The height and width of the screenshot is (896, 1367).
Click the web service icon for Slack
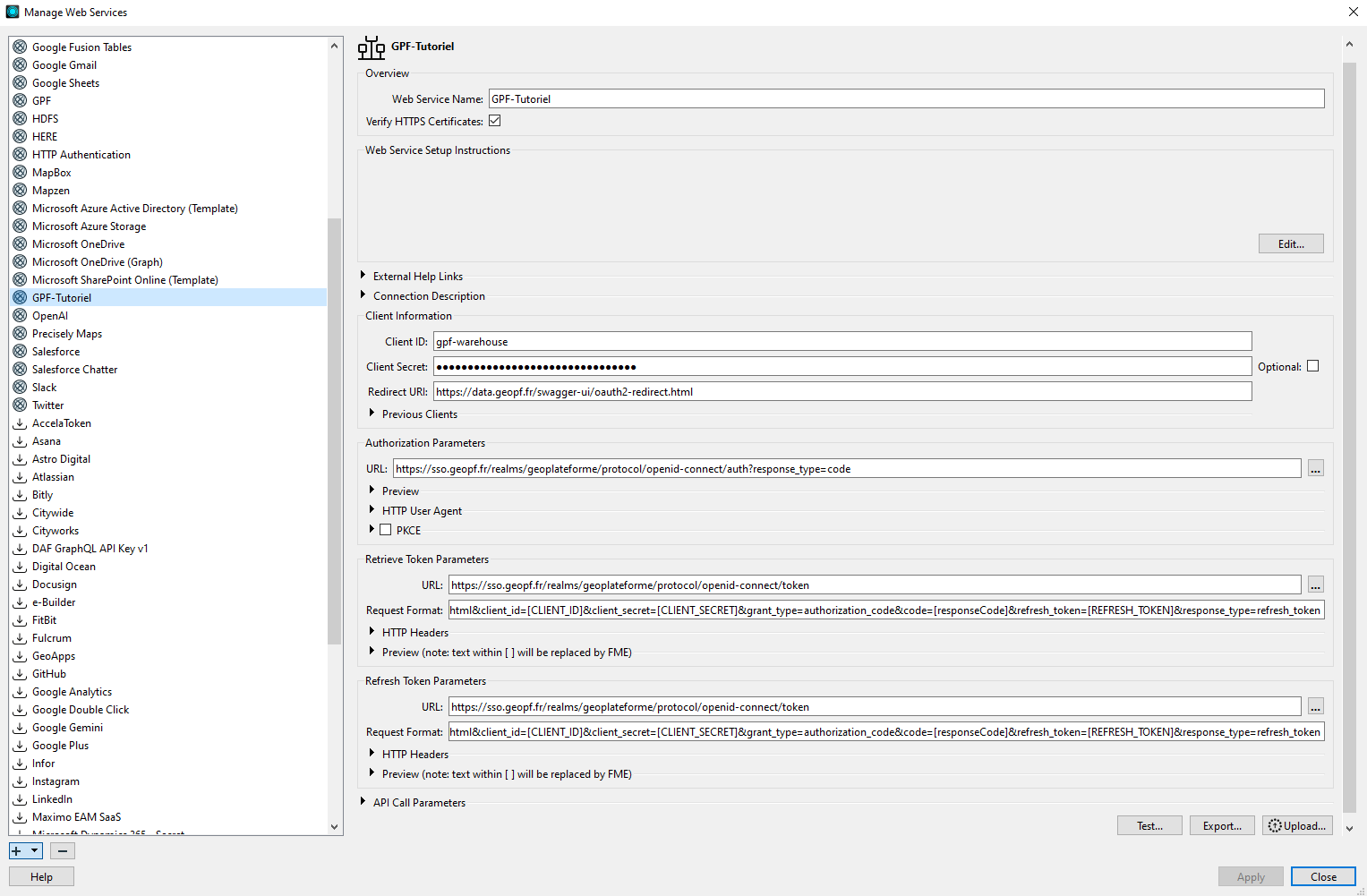click(20, 388)
